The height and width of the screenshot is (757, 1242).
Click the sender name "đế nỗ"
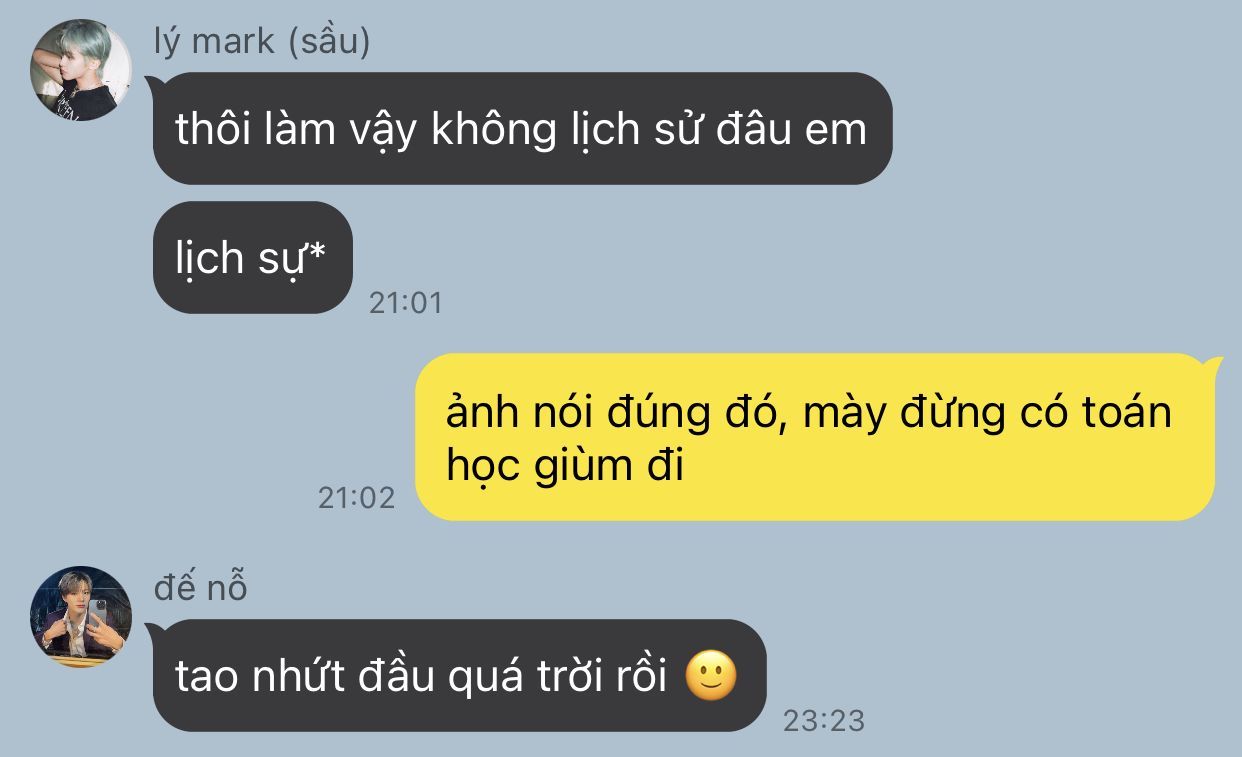click(x=200, y=588)
